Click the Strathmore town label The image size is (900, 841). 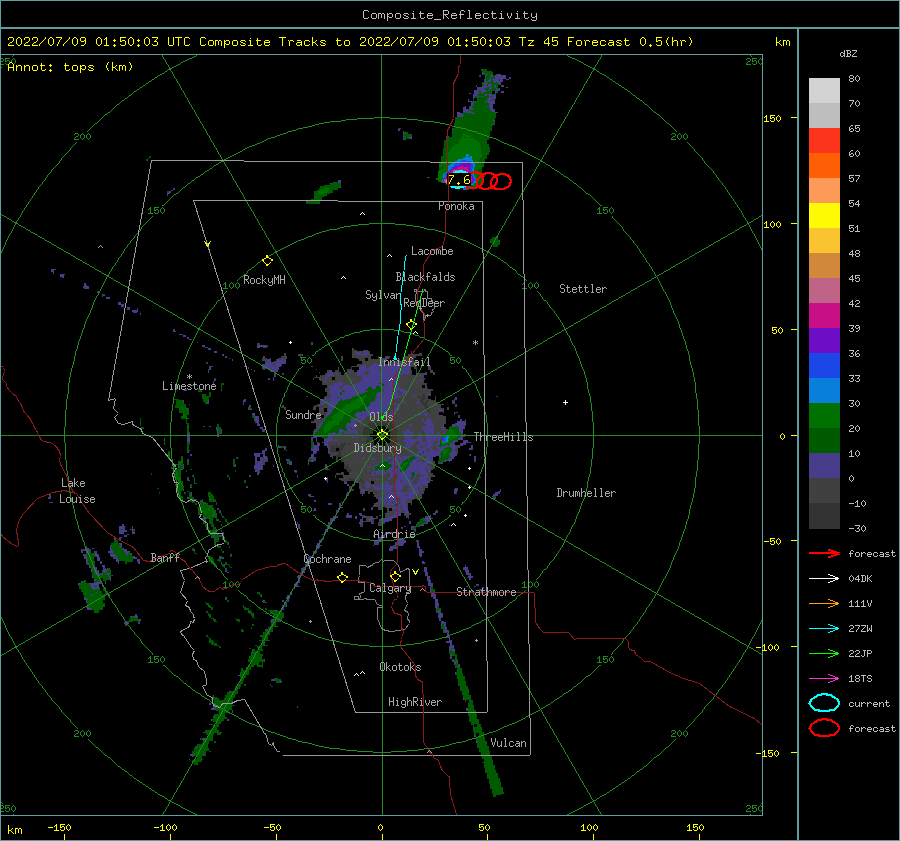coord(486,592)
